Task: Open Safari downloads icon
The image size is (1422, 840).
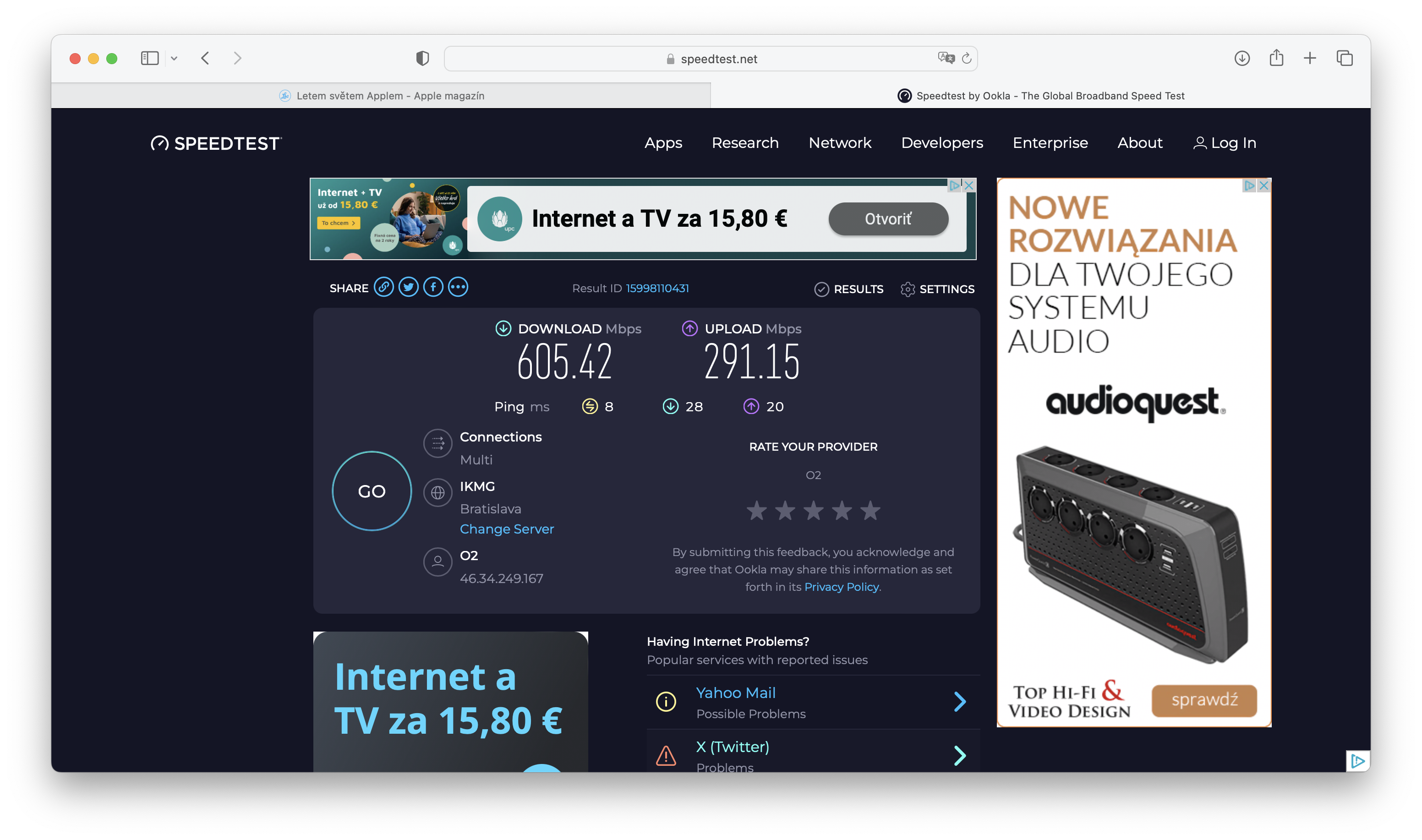Action: pyautogui.click(x=1242, y=58)
